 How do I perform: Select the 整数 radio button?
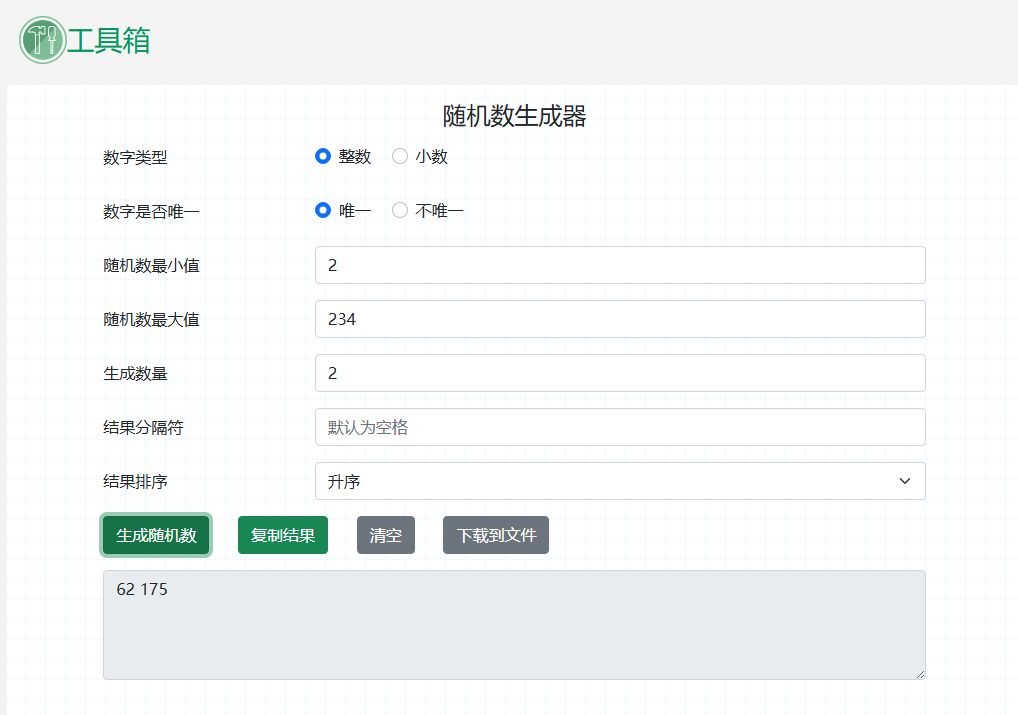click(x=323, y=156)
